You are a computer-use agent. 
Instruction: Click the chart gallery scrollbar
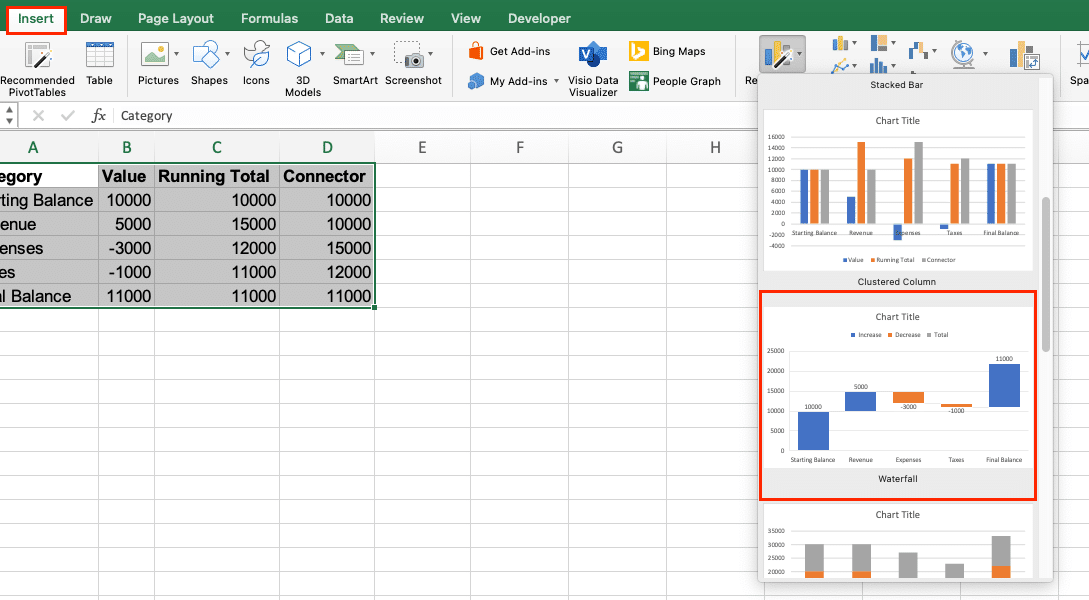(x=1046, y=274)
